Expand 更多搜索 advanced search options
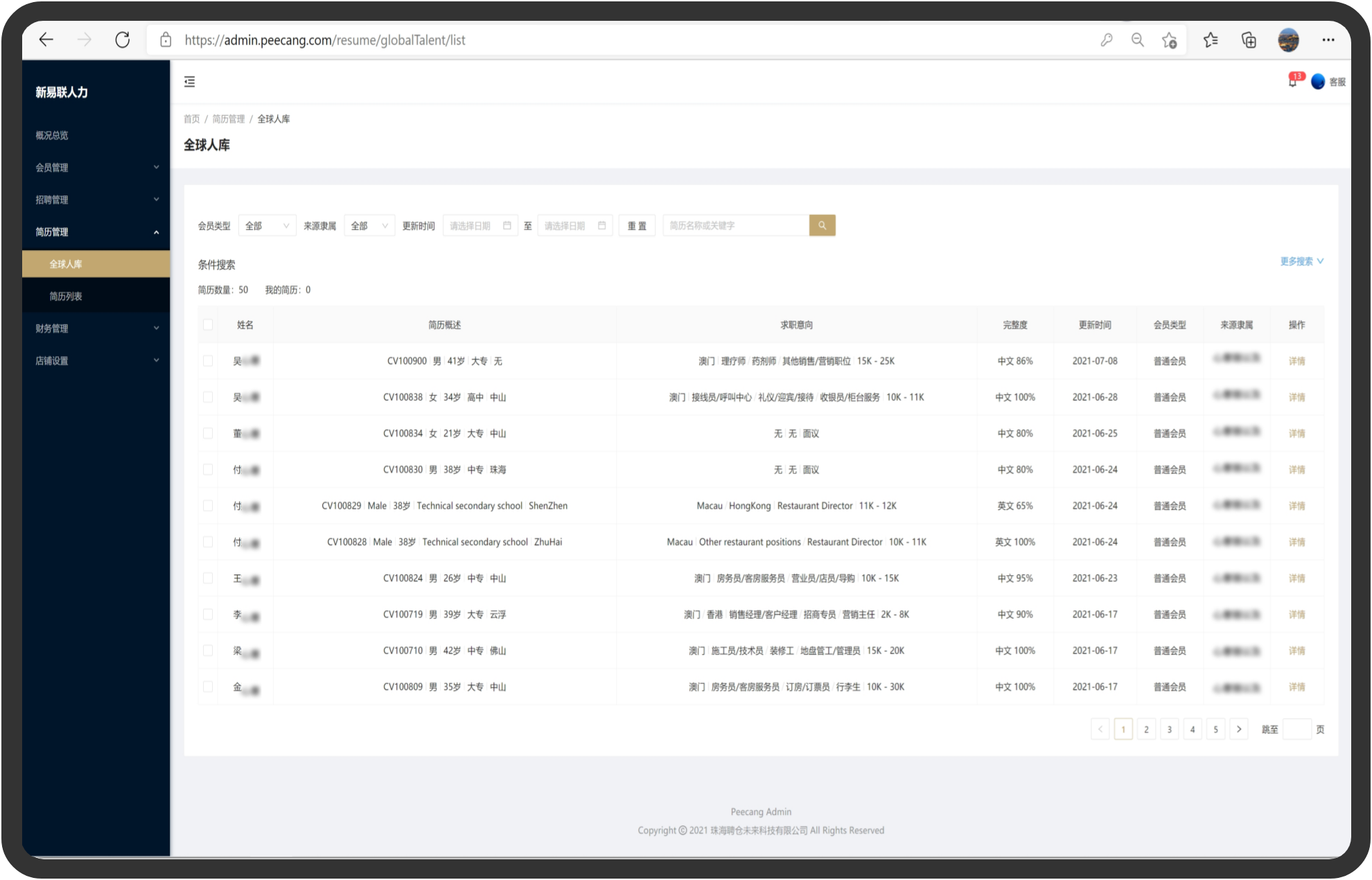The width and height of the screenshot is (1372, 880). point(1301,261)
